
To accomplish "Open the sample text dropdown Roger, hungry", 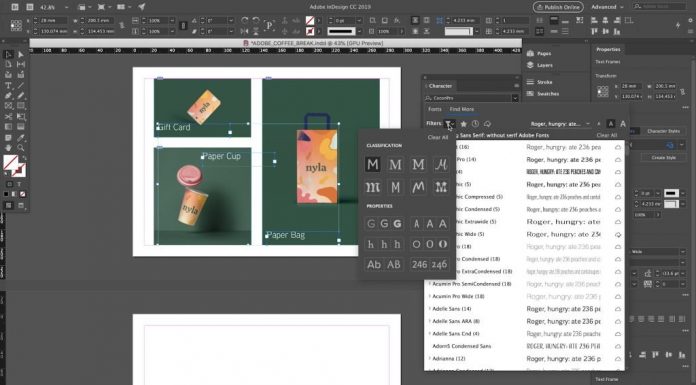I will [x=560, y=124].
